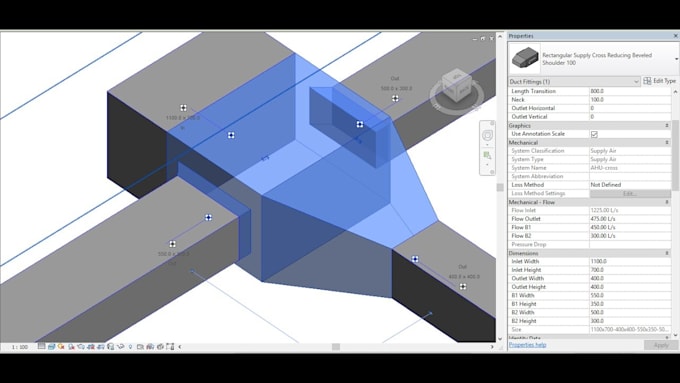Click the duct fitting type thumbnail
680x383 pixels.
point(524,58)
